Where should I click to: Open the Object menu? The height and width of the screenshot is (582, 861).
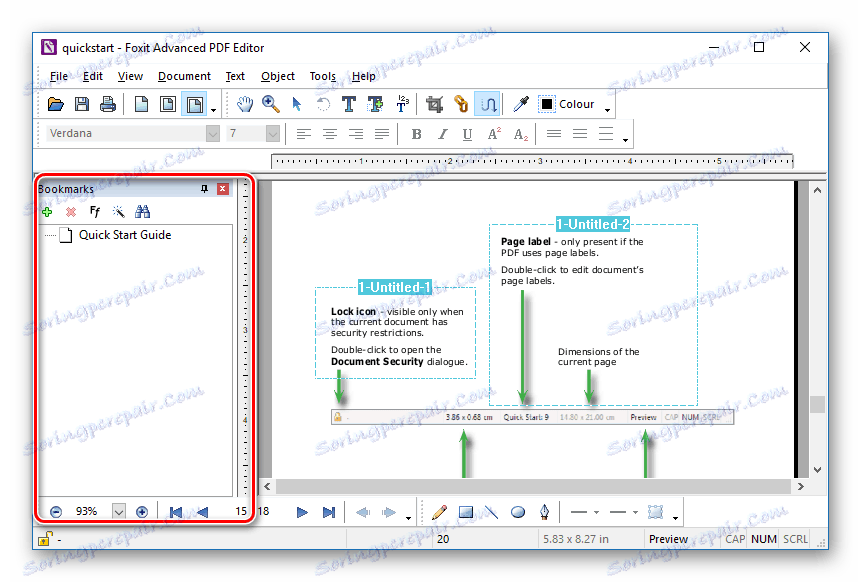[278, 76]
